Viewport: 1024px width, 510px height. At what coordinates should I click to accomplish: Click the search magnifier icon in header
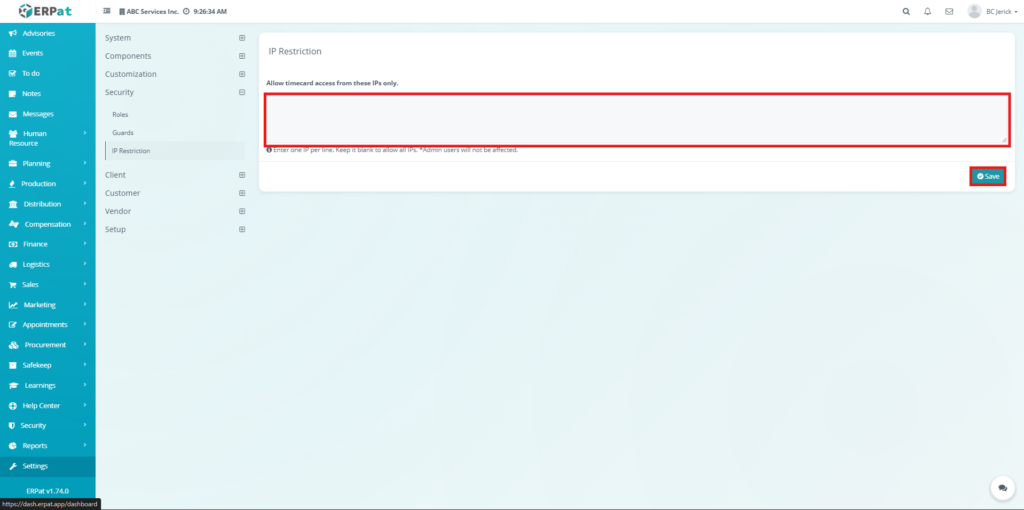click(x=906, y=11)
